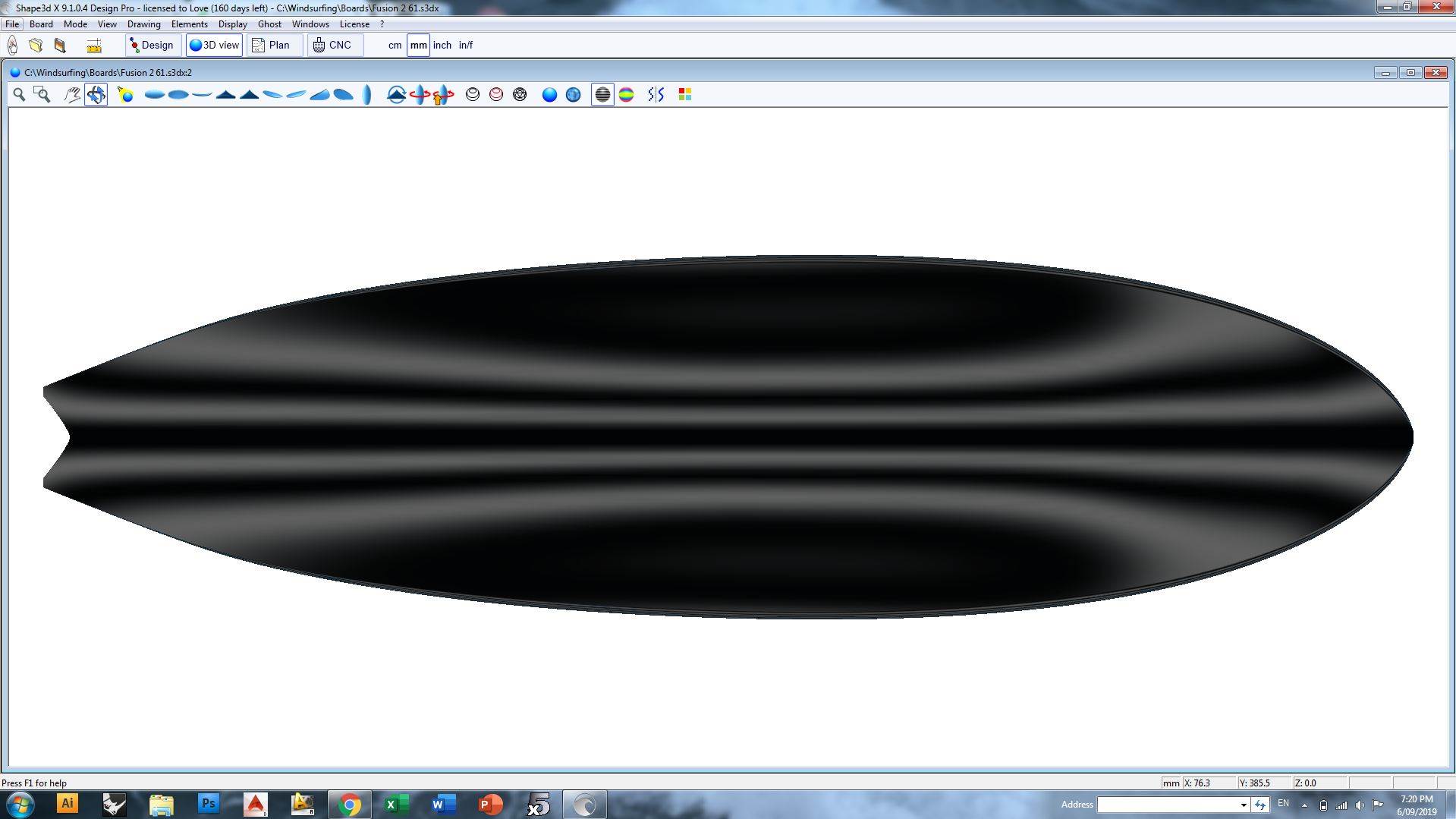The height and width of the screenshot is (819, 1456).
Task: Expand the Address bar dropdown arrow
Action: [x=1244, y=805]
